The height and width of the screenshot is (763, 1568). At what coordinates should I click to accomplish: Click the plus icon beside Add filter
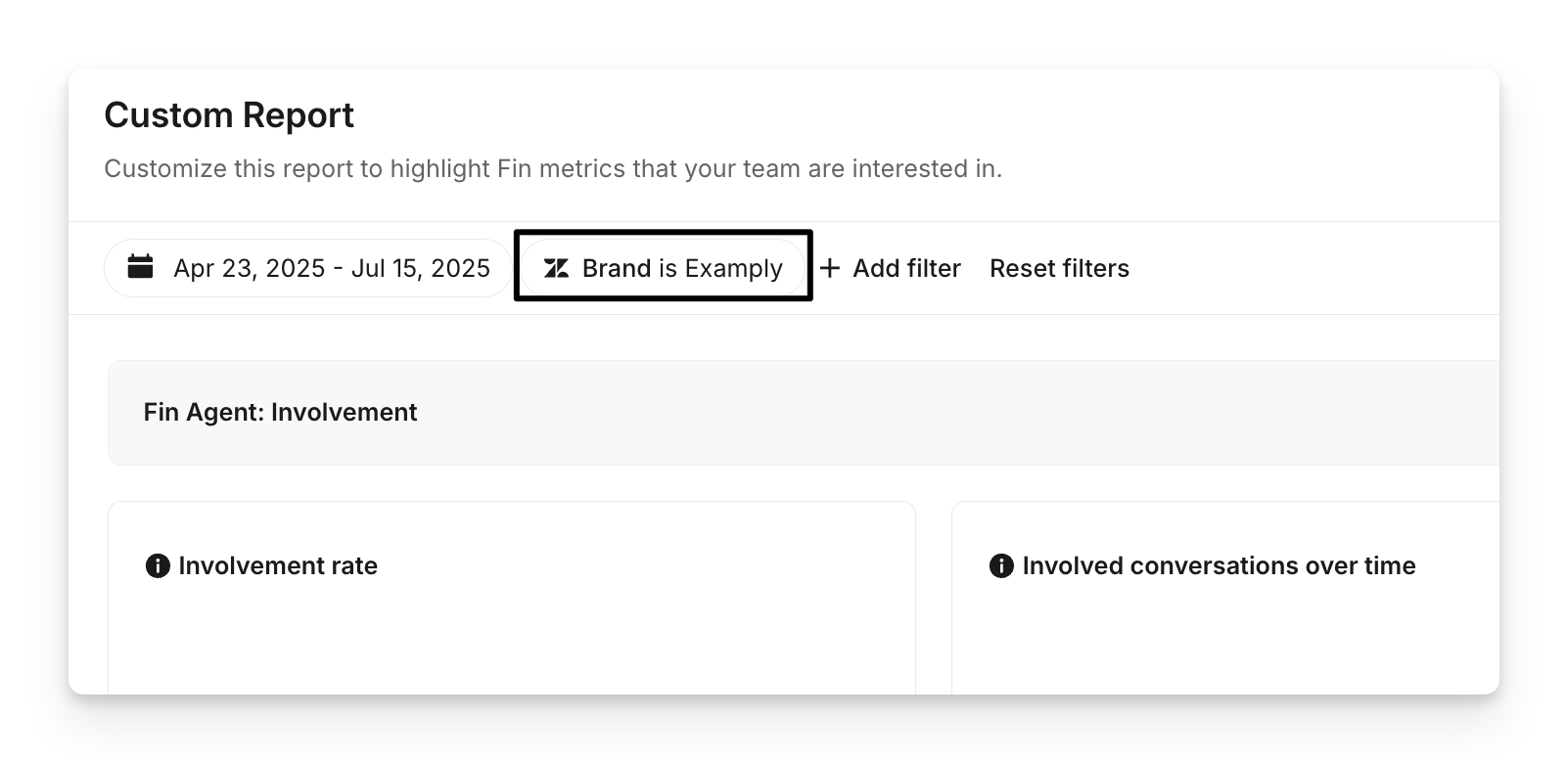(x=830, y=268)
